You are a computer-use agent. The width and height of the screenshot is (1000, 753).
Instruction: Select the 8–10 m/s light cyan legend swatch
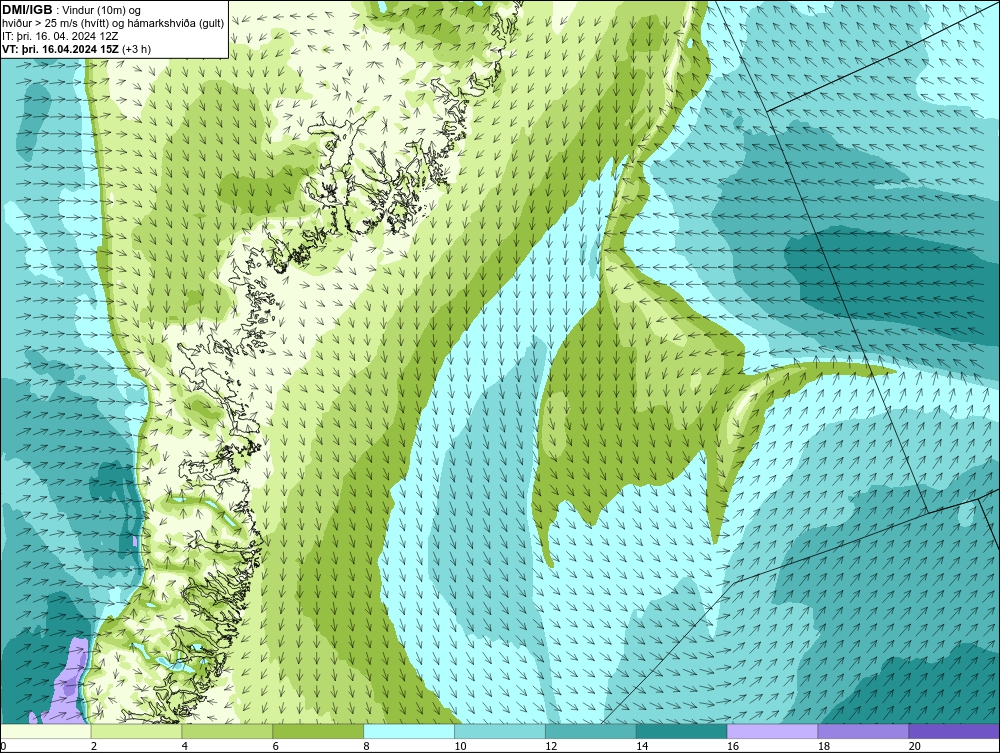click(409, 731)
